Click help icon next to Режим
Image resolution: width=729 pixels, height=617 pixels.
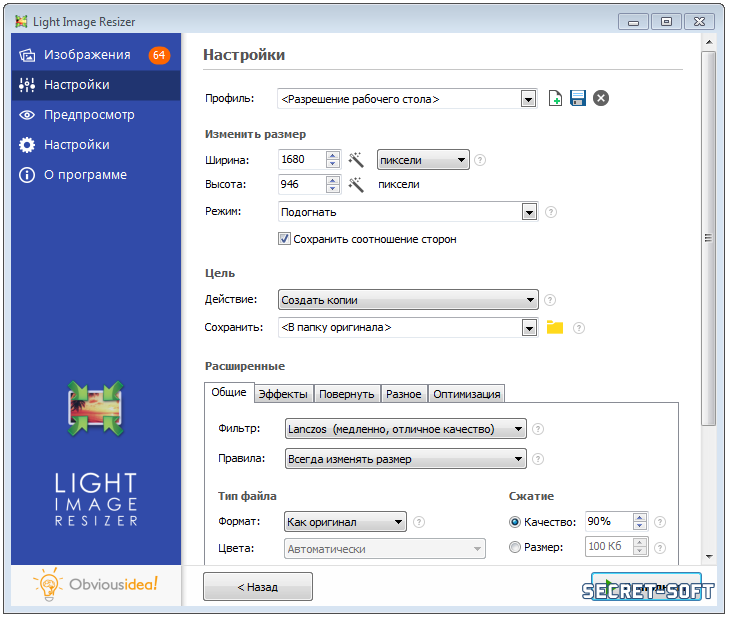pos(550,212)
